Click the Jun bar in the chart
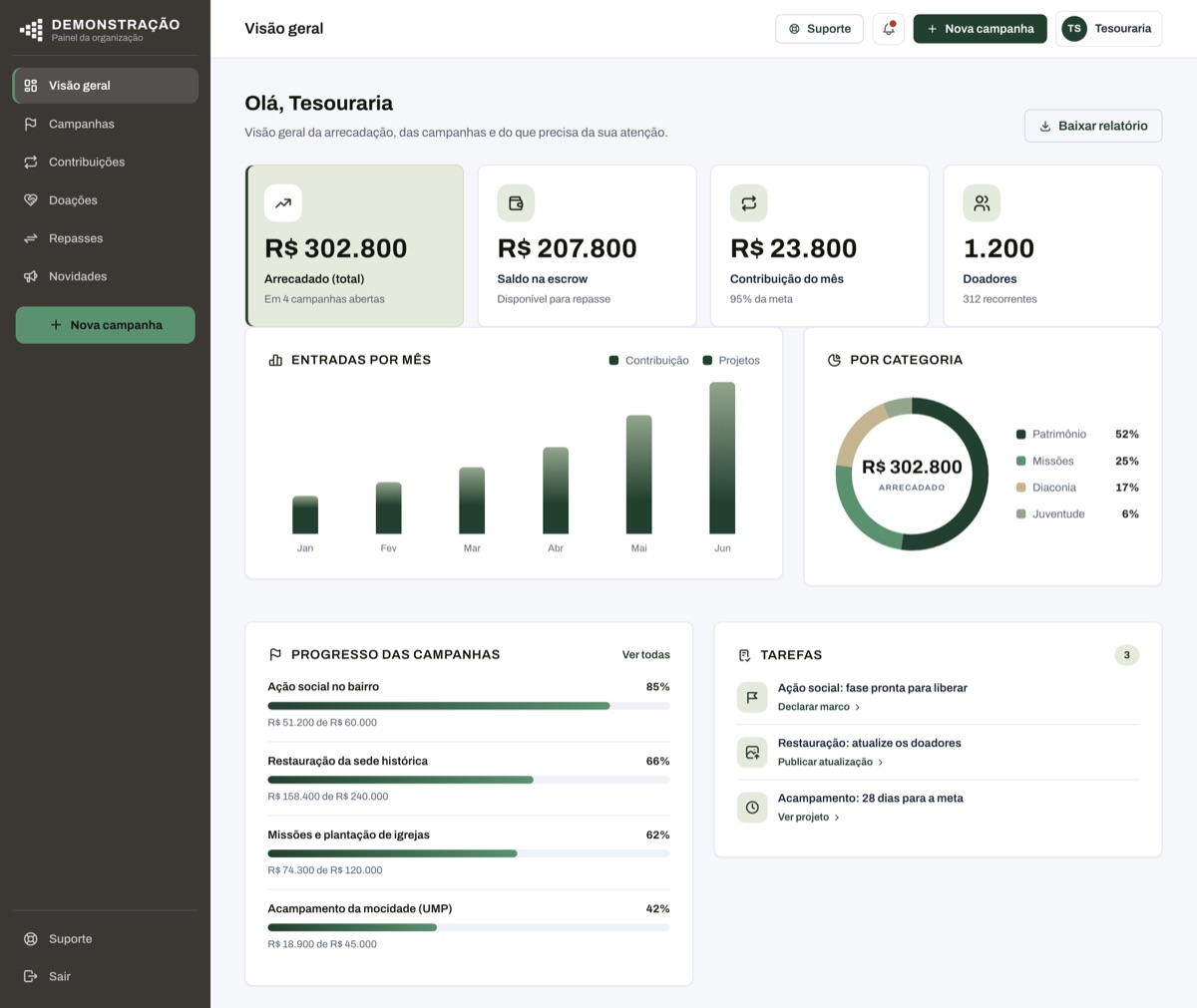 point(722,459)
